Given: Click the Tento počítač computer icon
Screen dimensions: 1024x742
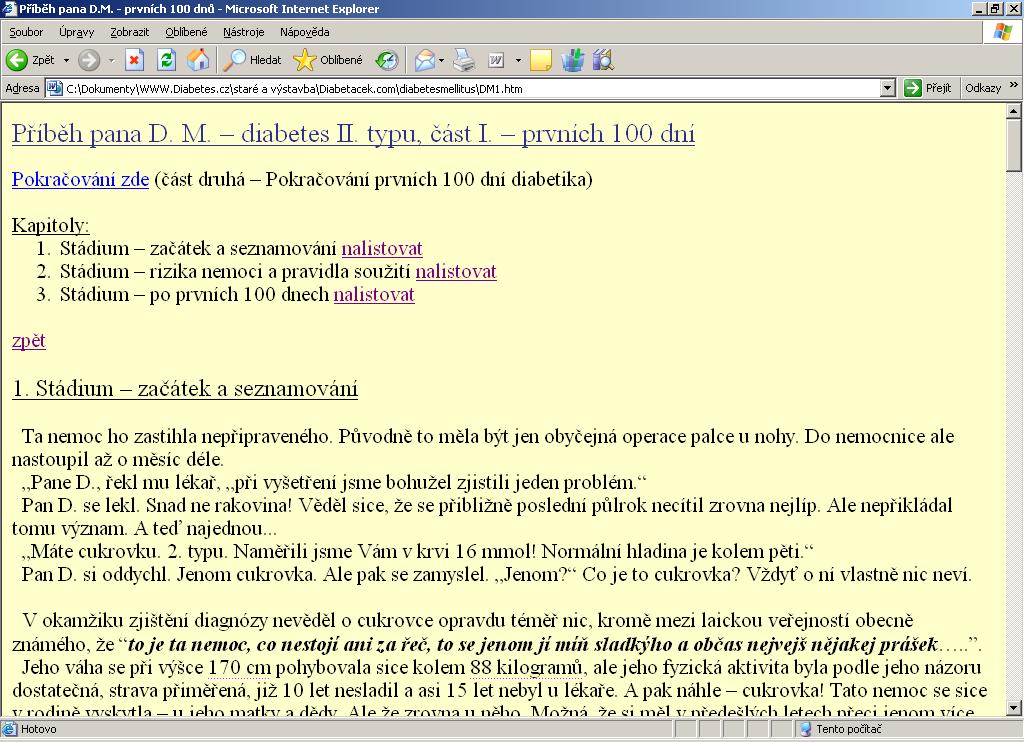Looking at the screenshot, I should 805,729.
